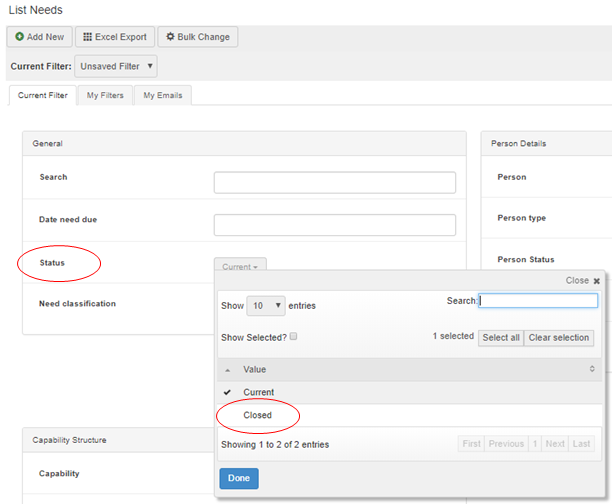Viewport: 612px width, 504px height.
Task: Focus the Date need due field
Action: click(334, 225)
